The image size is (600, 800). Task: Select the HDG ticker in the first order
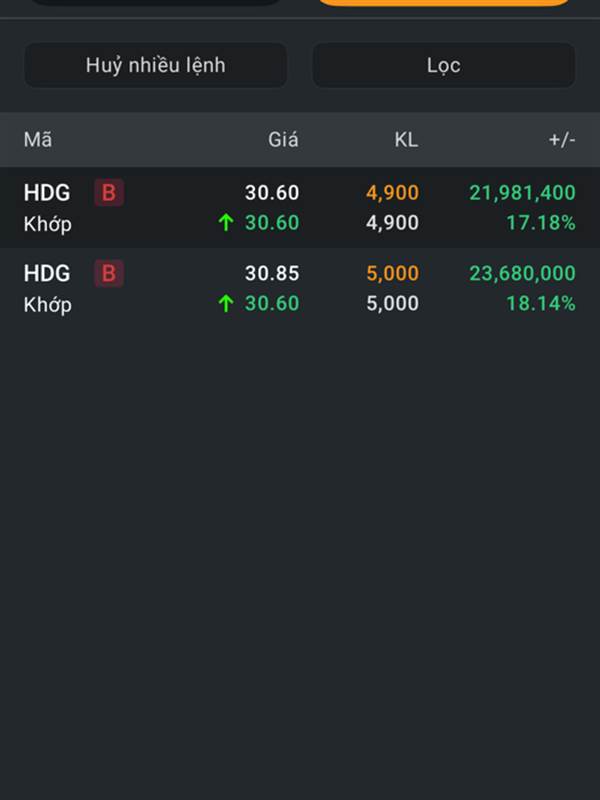(47, 193)
